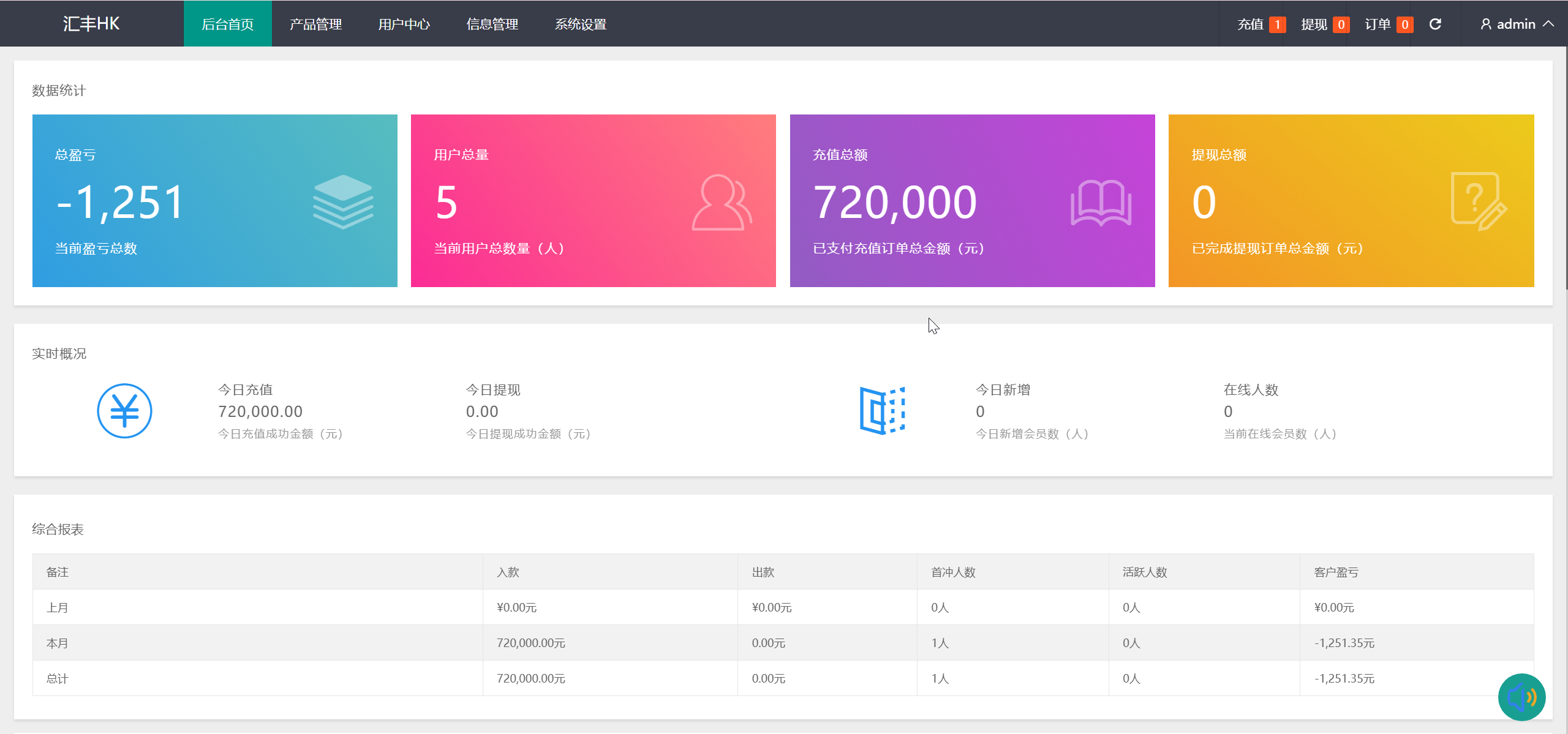1568x734 pixels.
Task: Open the 用户中心 menu
Action: click(404, 24)
